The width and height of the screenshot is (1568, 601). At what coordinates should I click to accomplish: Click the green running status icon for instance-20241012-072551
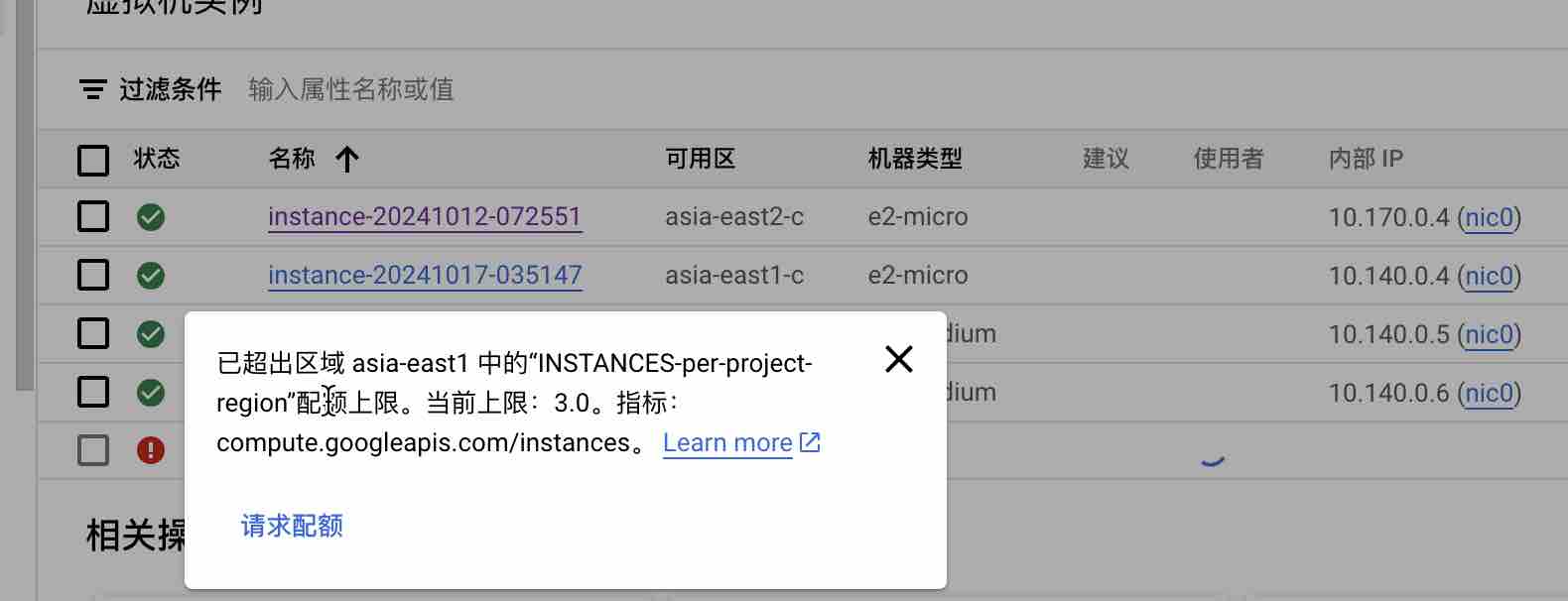151,217
